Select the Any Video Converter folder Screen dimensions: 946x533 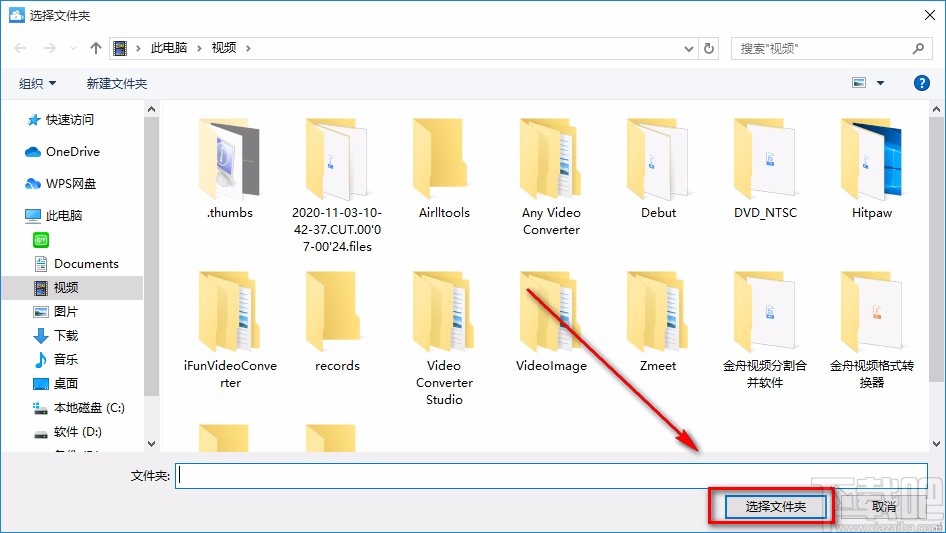[551, 177]
